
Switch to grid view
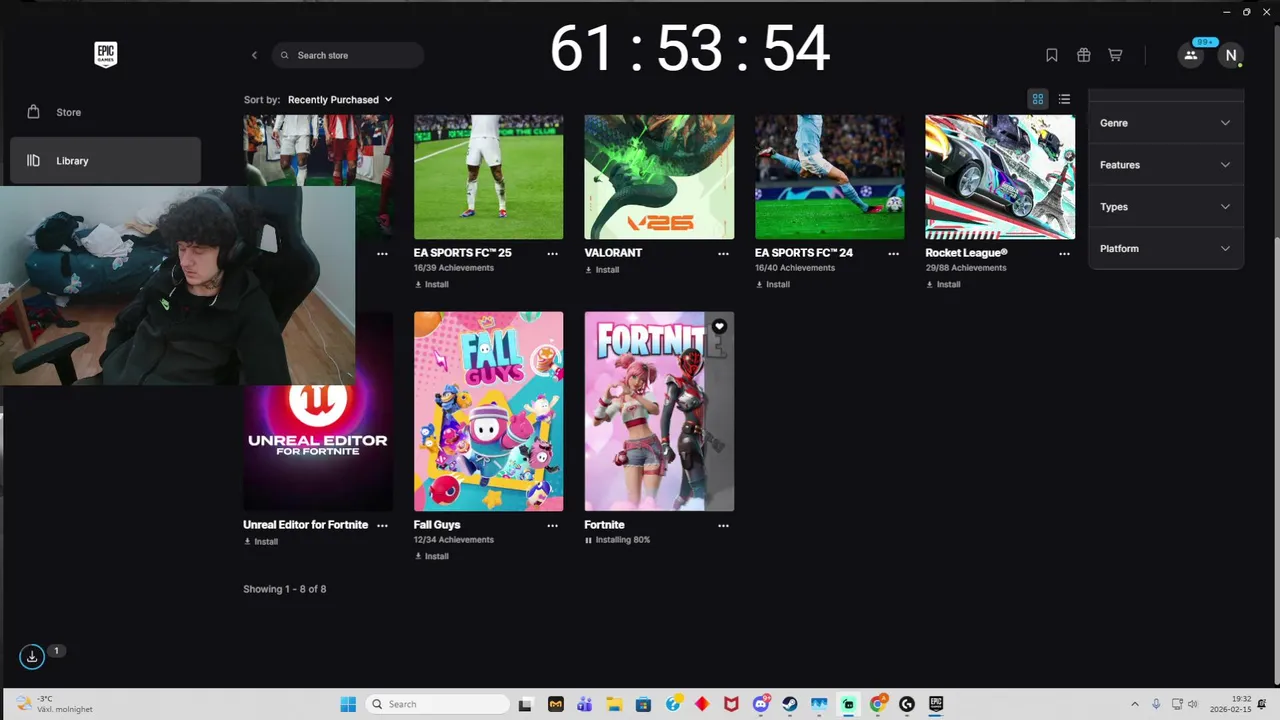[x=1038, y=99]
